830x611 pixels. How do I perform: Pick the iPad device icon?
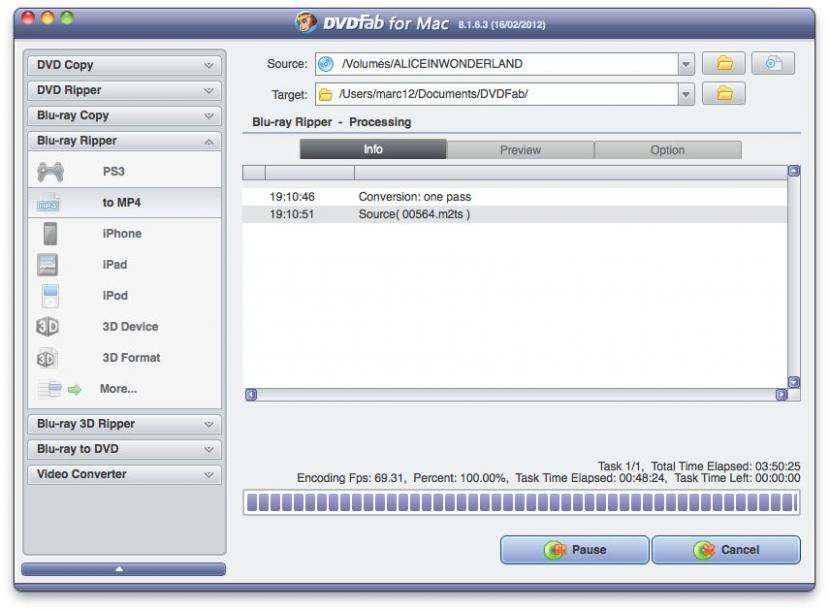(x=50, y=265)
